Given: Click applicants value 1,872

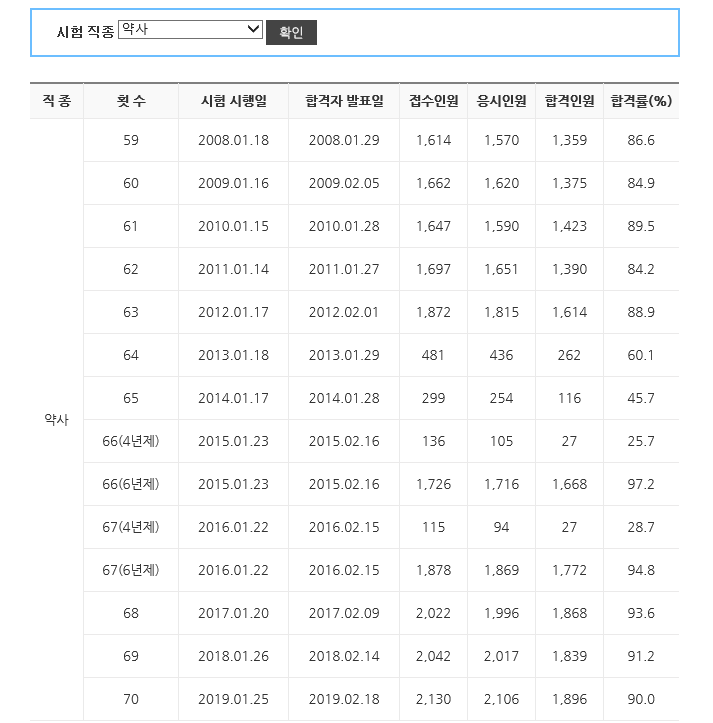Looking at the screenshot, I should [434, 312].
